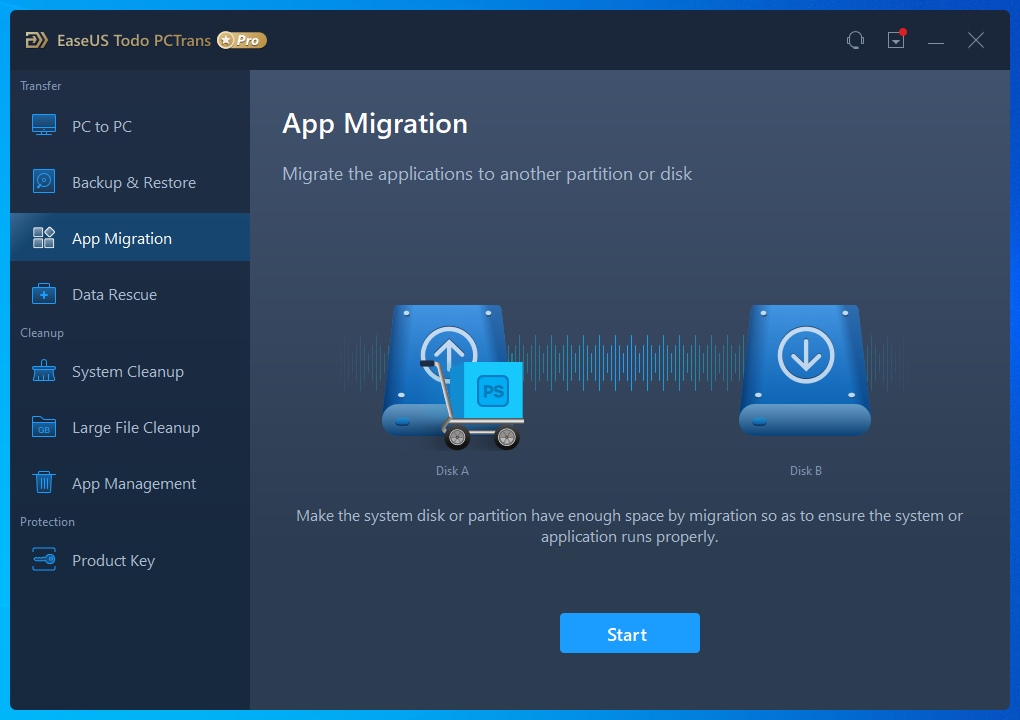Go to Data Rescue section
This screenshot has height=720, width=1020.
[130, 294]
